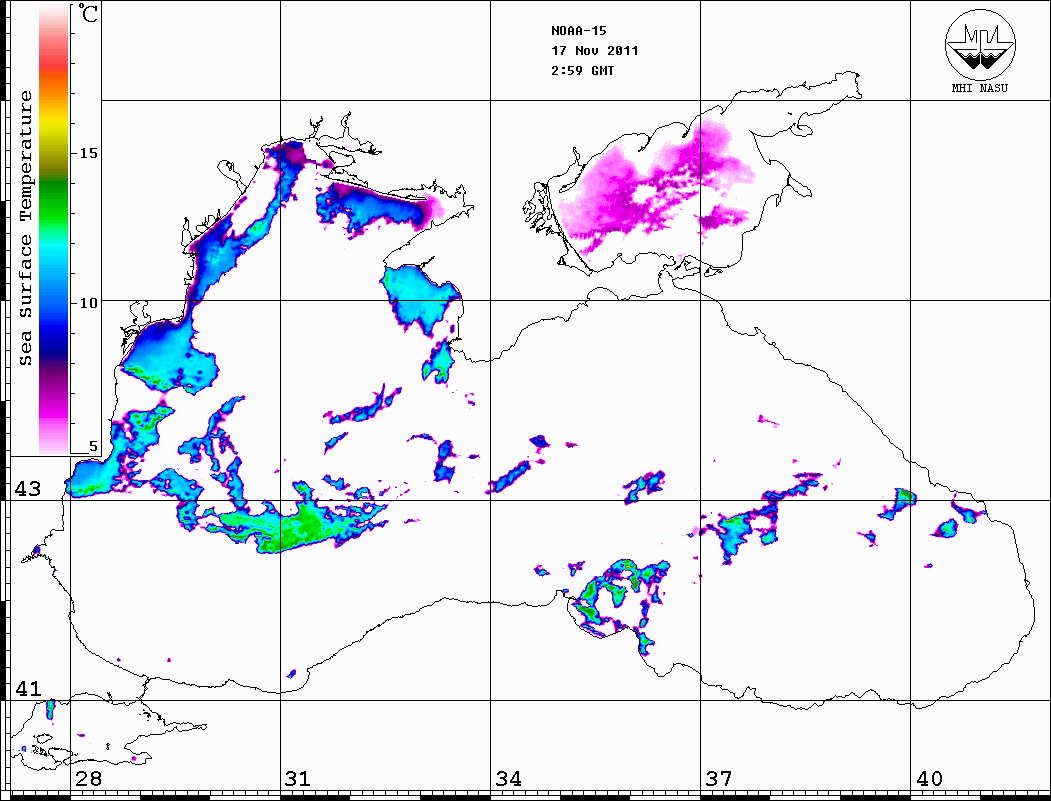Click the time text 2:59 GMT
Screen dimensions: 1051x801
coord(582,70)
